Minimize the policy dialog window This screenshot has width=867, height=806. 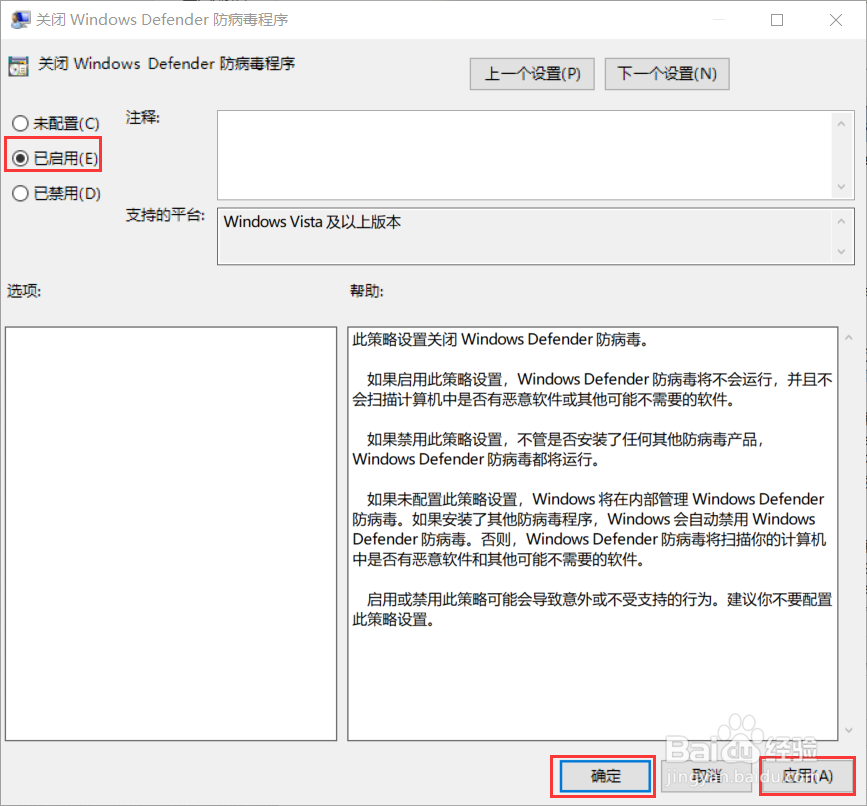pos(719,20)
